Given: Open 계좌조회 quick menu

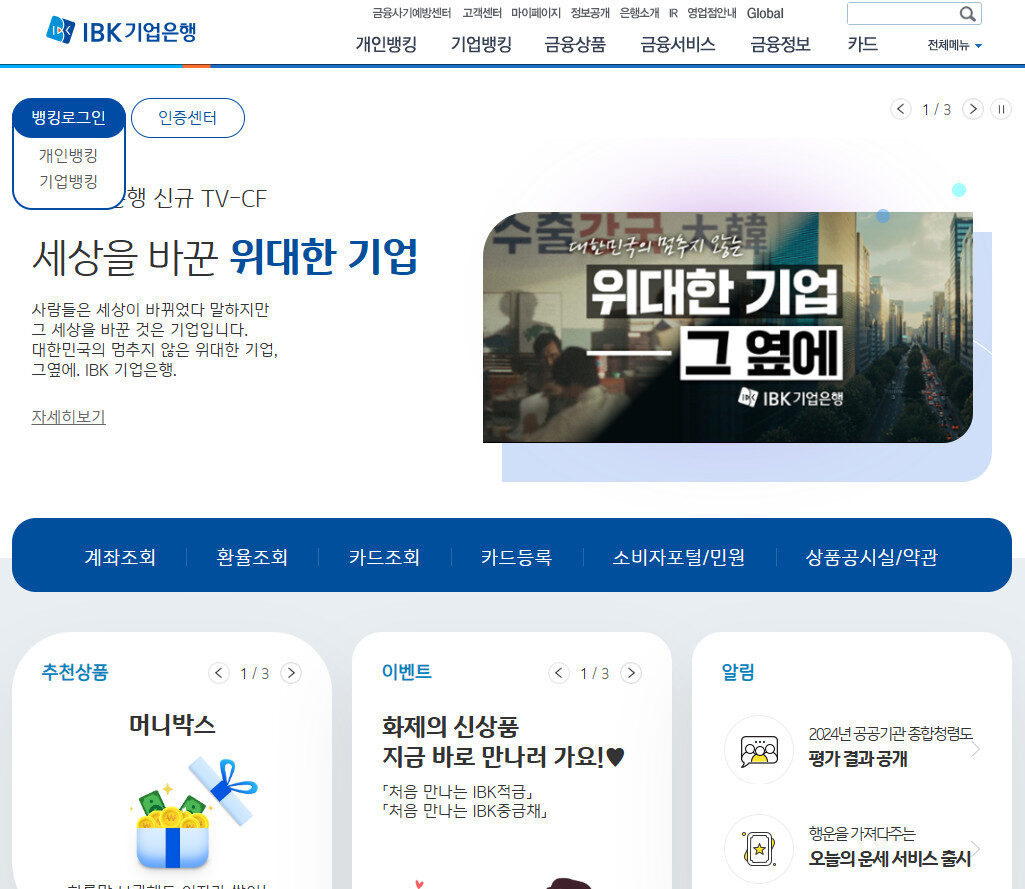Looking at the screenshot, I should (120, 557).
